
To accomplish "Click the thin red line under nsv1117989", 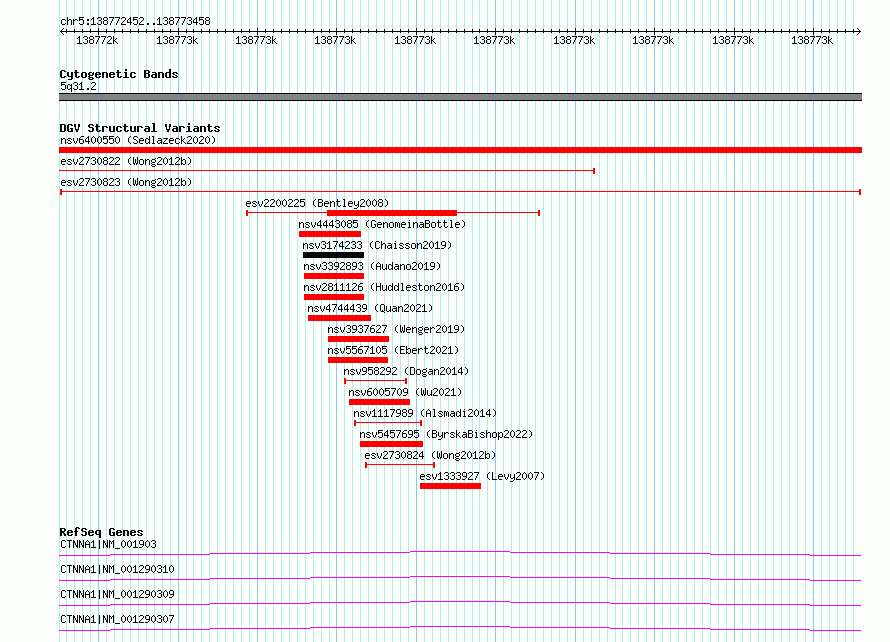I will [x=388, y=423].
